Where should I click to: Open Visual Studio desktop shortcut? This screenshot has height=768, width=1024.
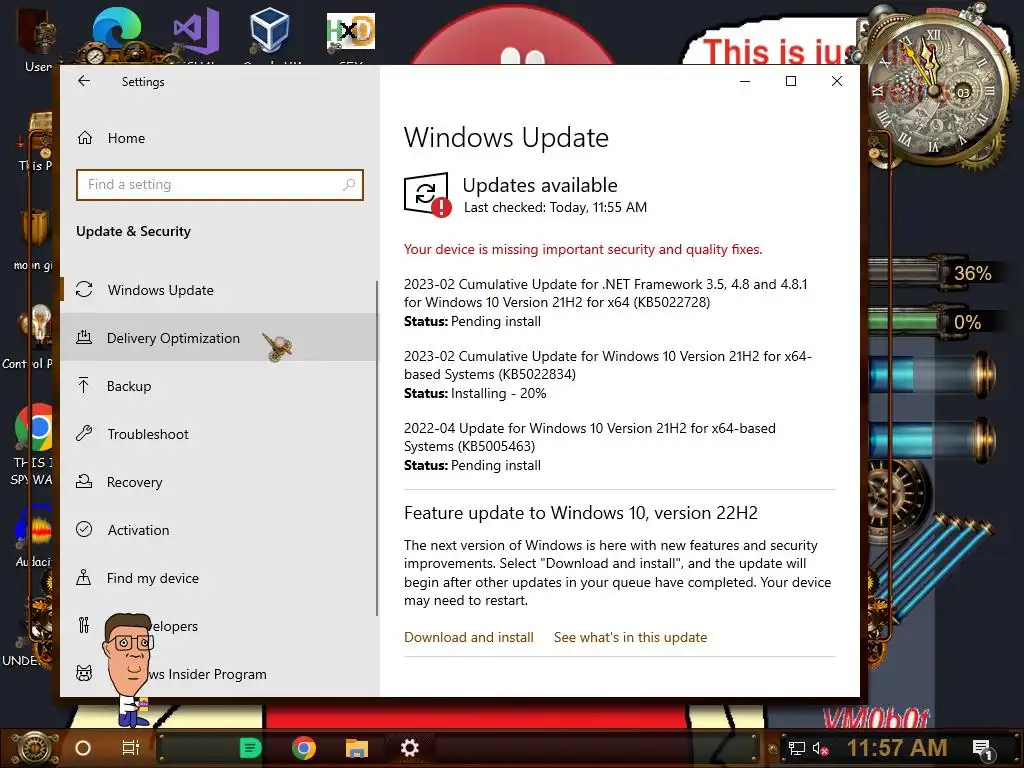pyautogui.click(x=196, y=33)
